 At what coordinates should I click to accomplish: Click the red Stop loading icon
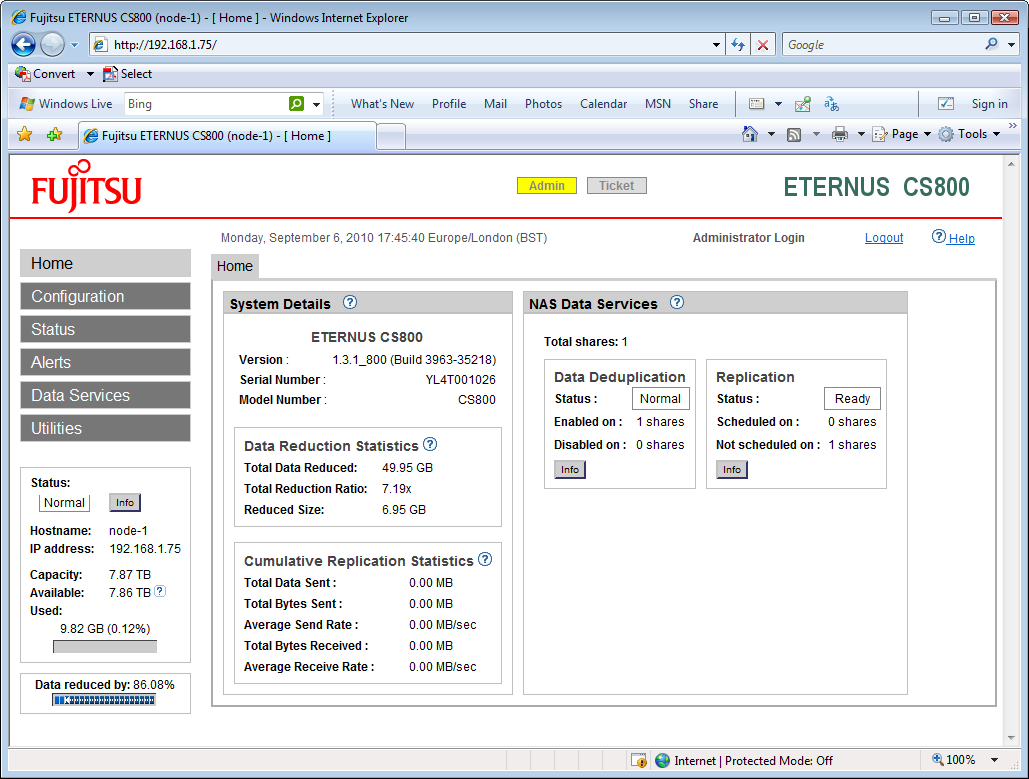(763, 45)
